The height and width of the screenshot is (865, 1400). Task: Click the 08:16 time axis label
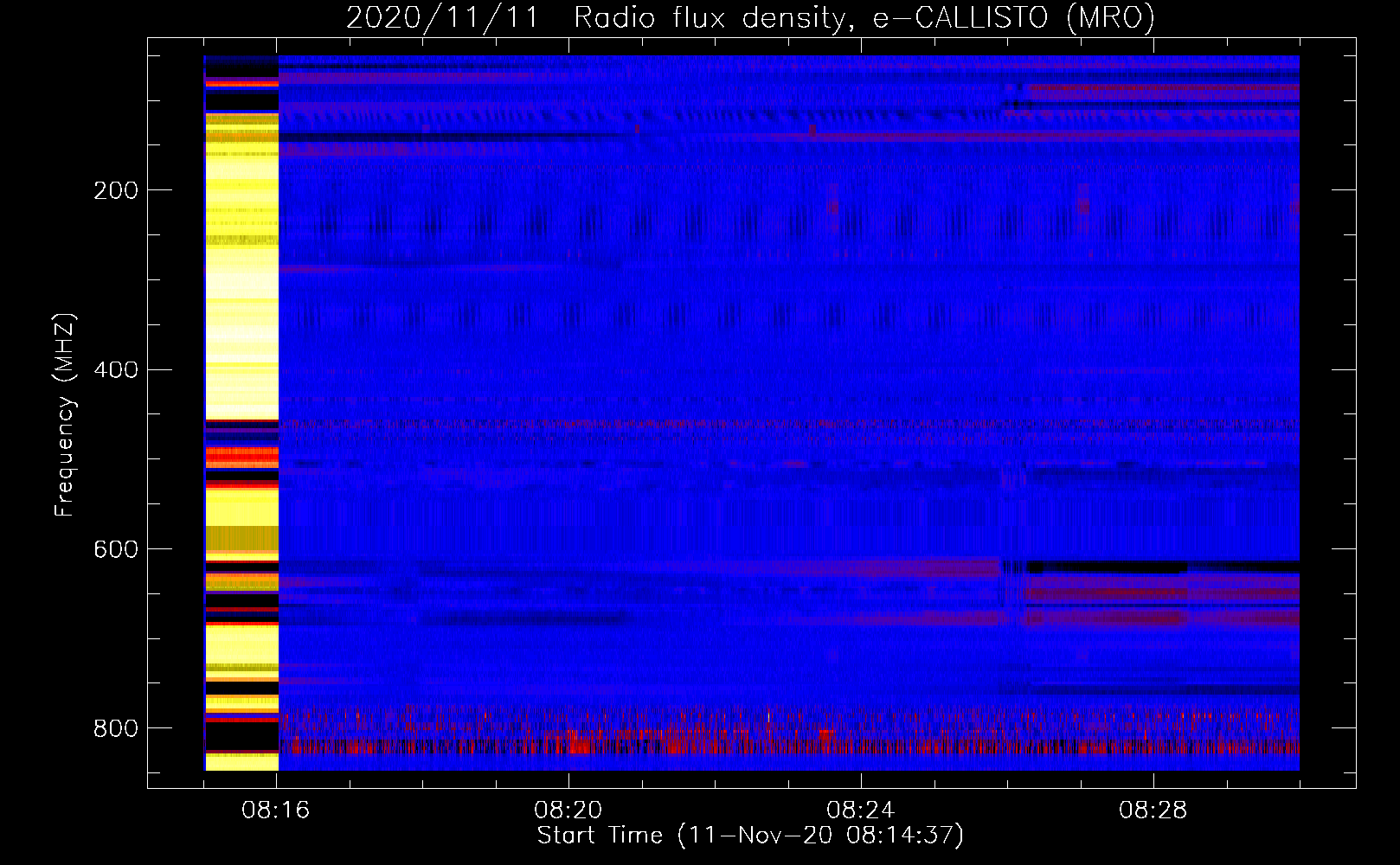276,811
